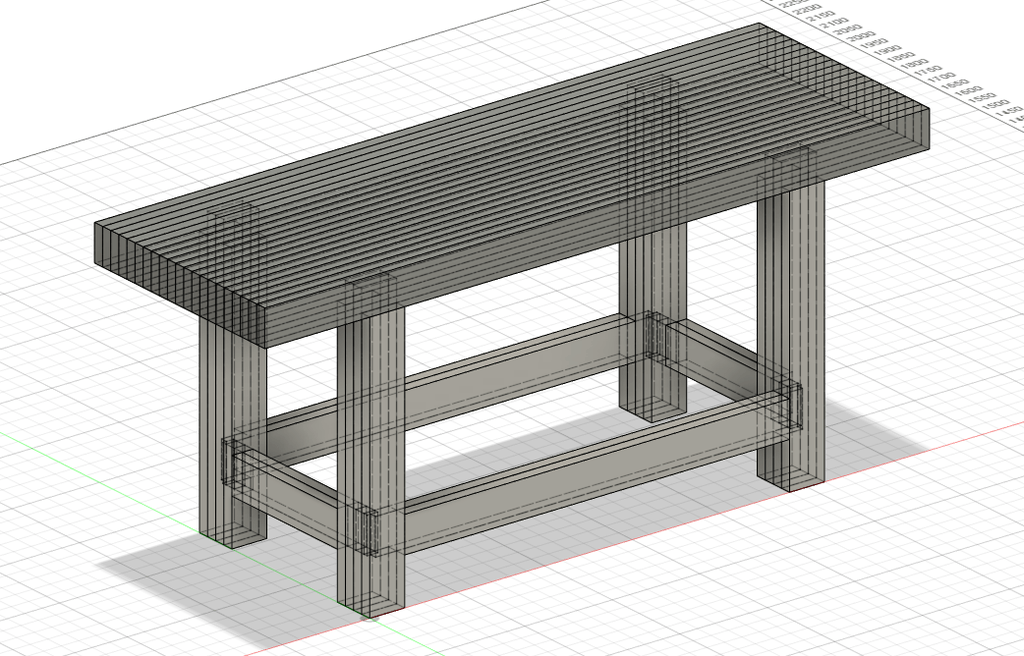Viewport: 1024px width, 656px height.
Task: Click the grid ruler label 2100
Action: pos(834,23)
